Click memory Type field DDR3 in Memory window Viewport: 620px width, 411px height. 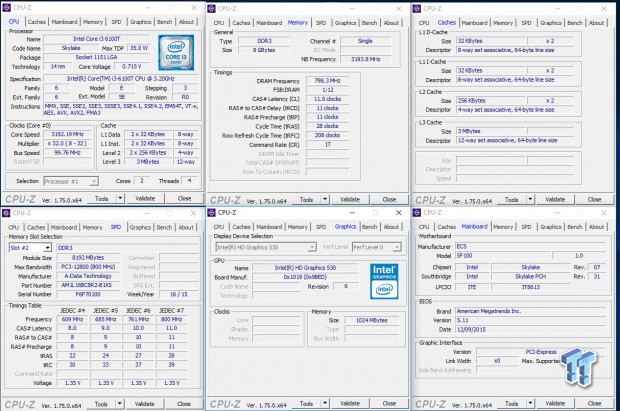coord(264,41)
